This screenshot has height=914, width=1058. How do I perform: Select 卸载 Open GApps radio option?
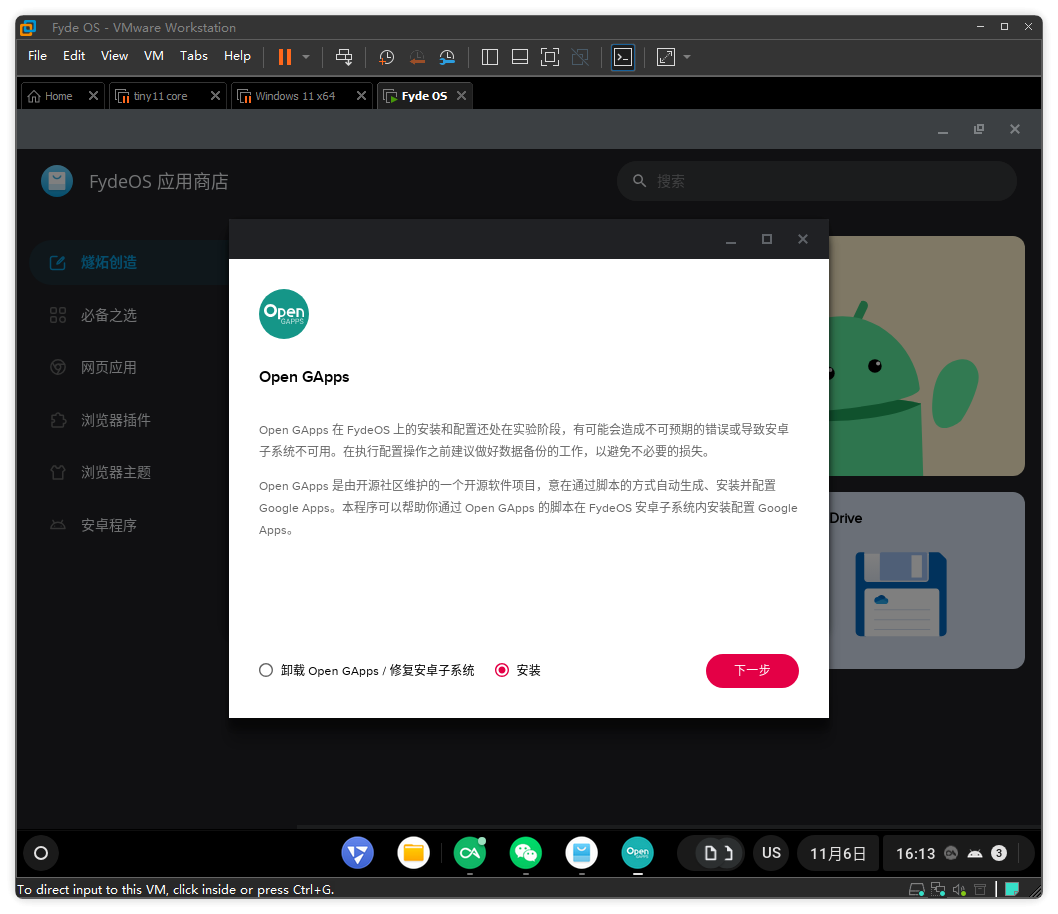click(x=266, y=670)
